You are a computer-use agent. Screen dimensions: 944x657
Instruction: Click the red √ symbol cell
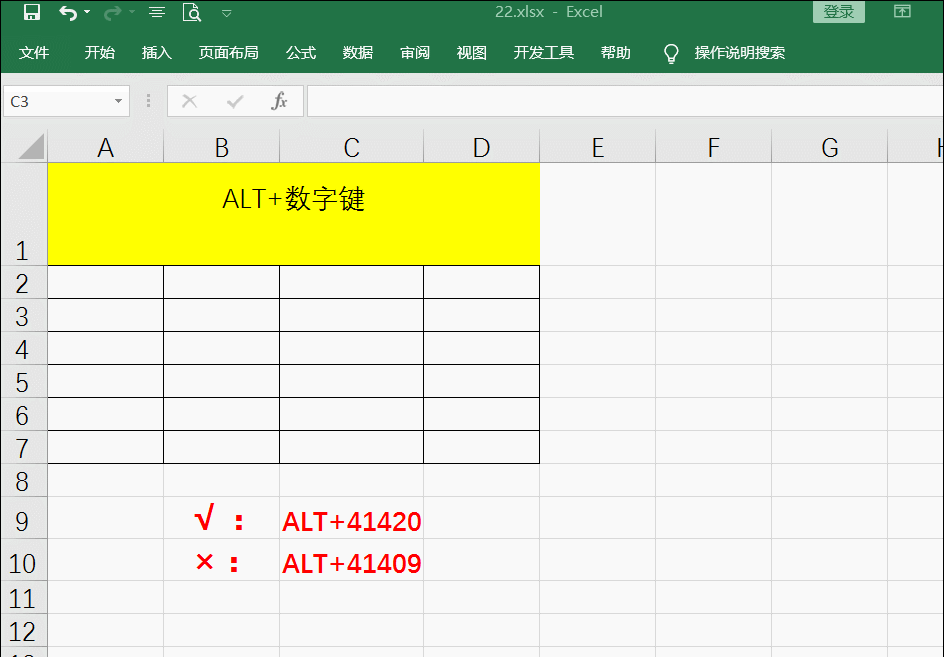pos(222,518)
